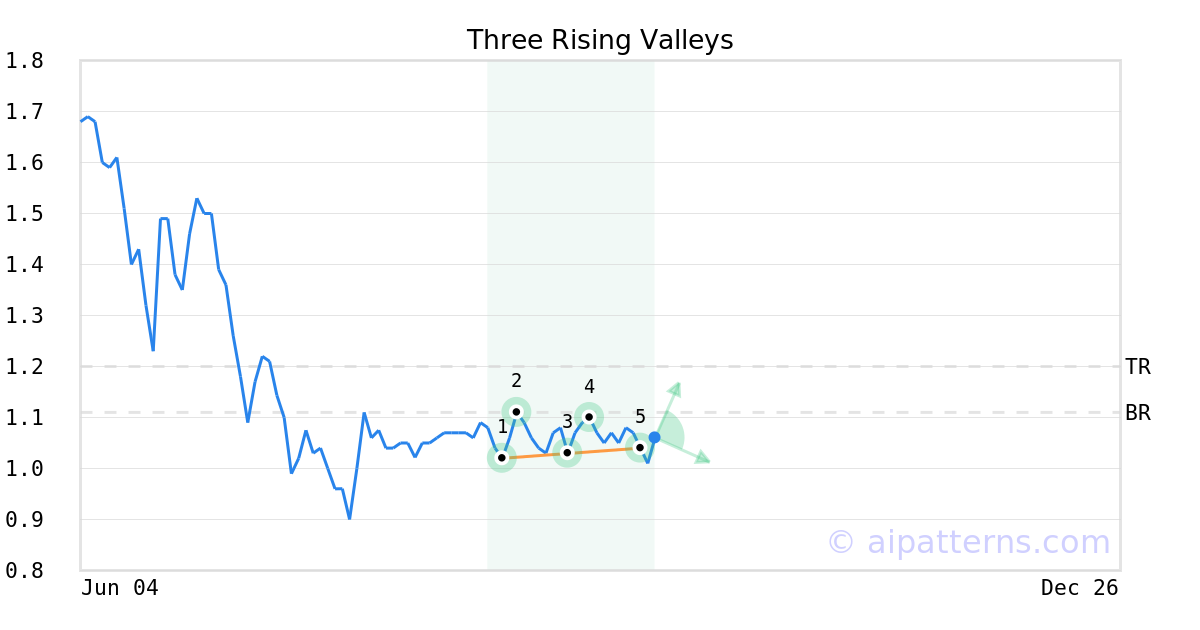Click the TR label on right edge
Image resolution: width=1200 pixels, height=630 pixels.
pos(1138,367)
